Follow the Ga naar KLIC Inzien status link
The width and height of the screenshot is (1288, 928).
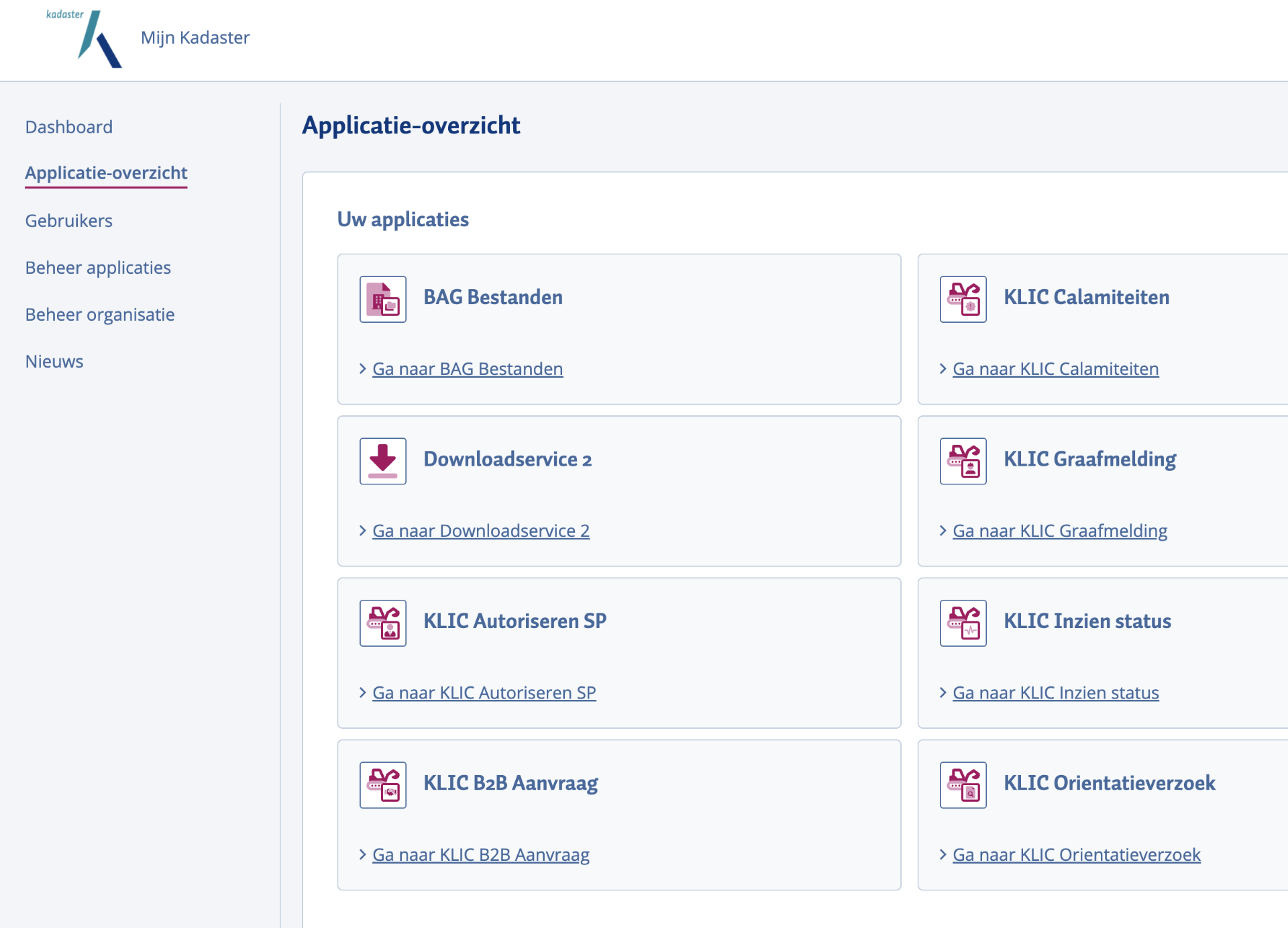tap(1056, 692)
